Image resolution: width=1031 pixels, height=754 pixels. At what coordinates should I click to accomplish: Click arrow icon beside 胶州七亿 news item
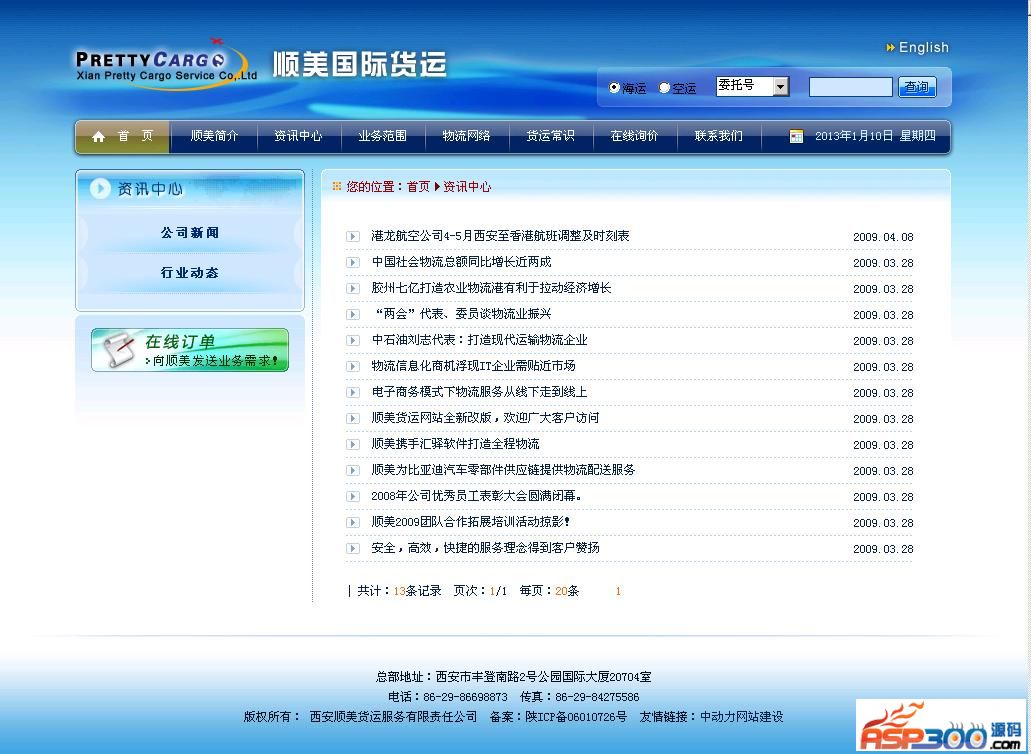[353, 289]
